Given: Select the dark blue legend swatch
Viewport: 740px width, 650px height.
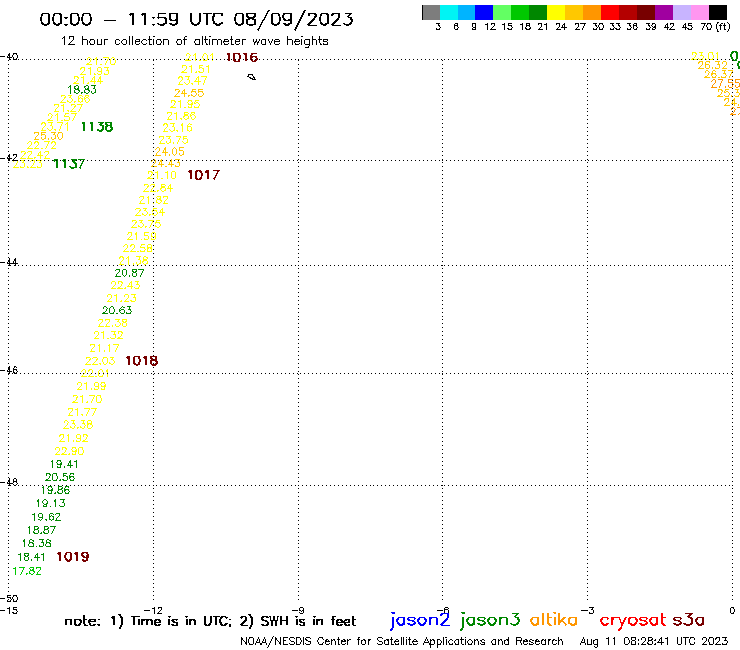Looking at the screenshot, I should pyautogui.click(x=484, y=12).
